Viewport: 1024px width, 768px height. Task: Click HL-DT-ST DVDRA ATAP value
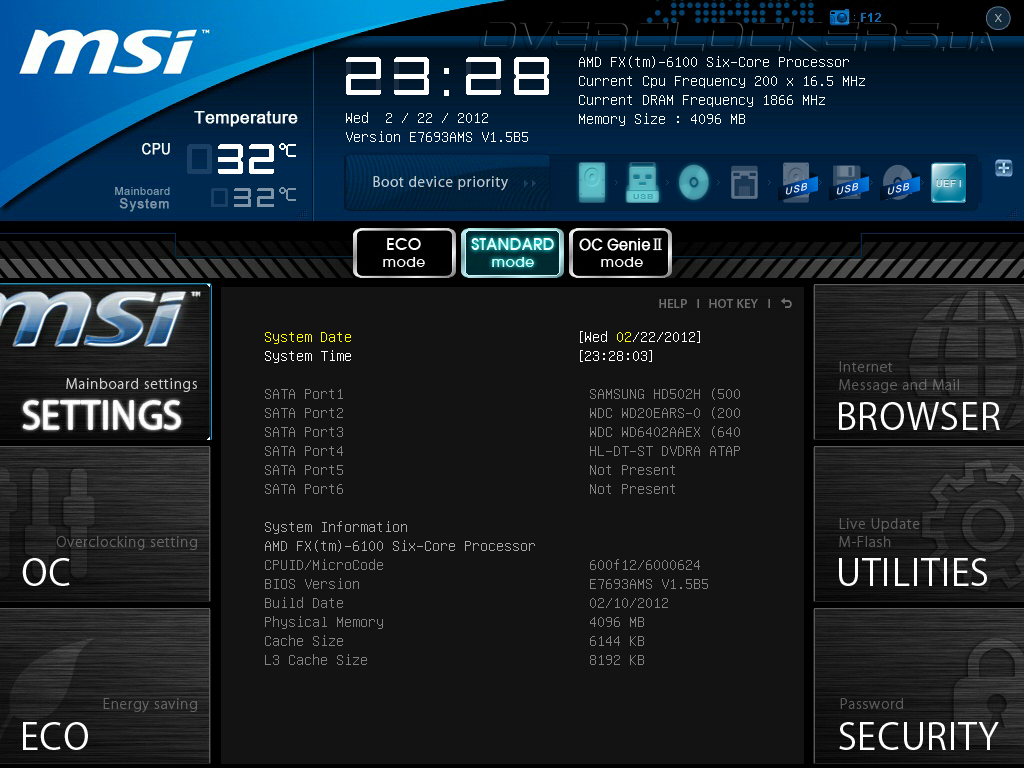(665, 451)
